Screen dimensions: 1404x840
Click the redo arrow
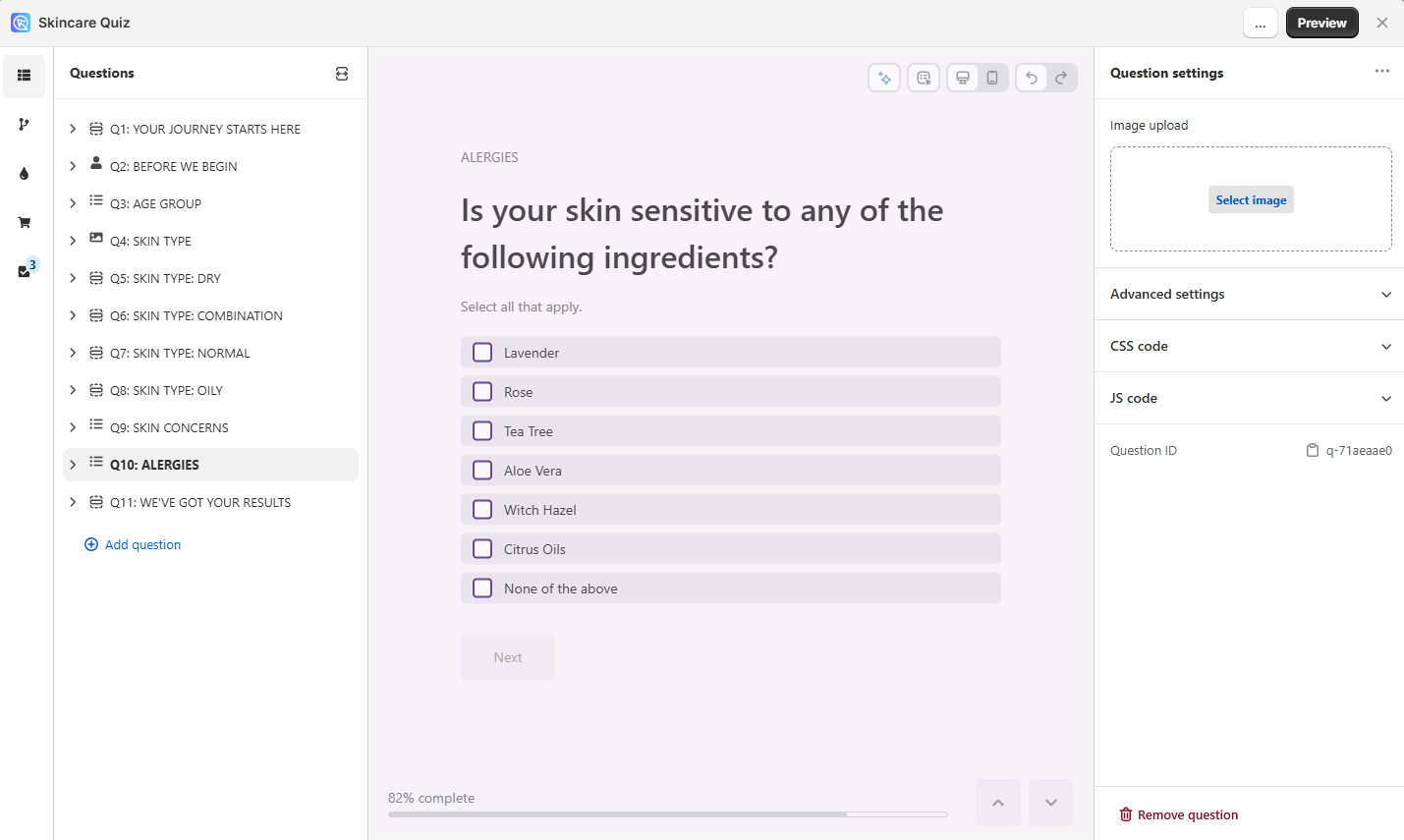coord(1061,78)
